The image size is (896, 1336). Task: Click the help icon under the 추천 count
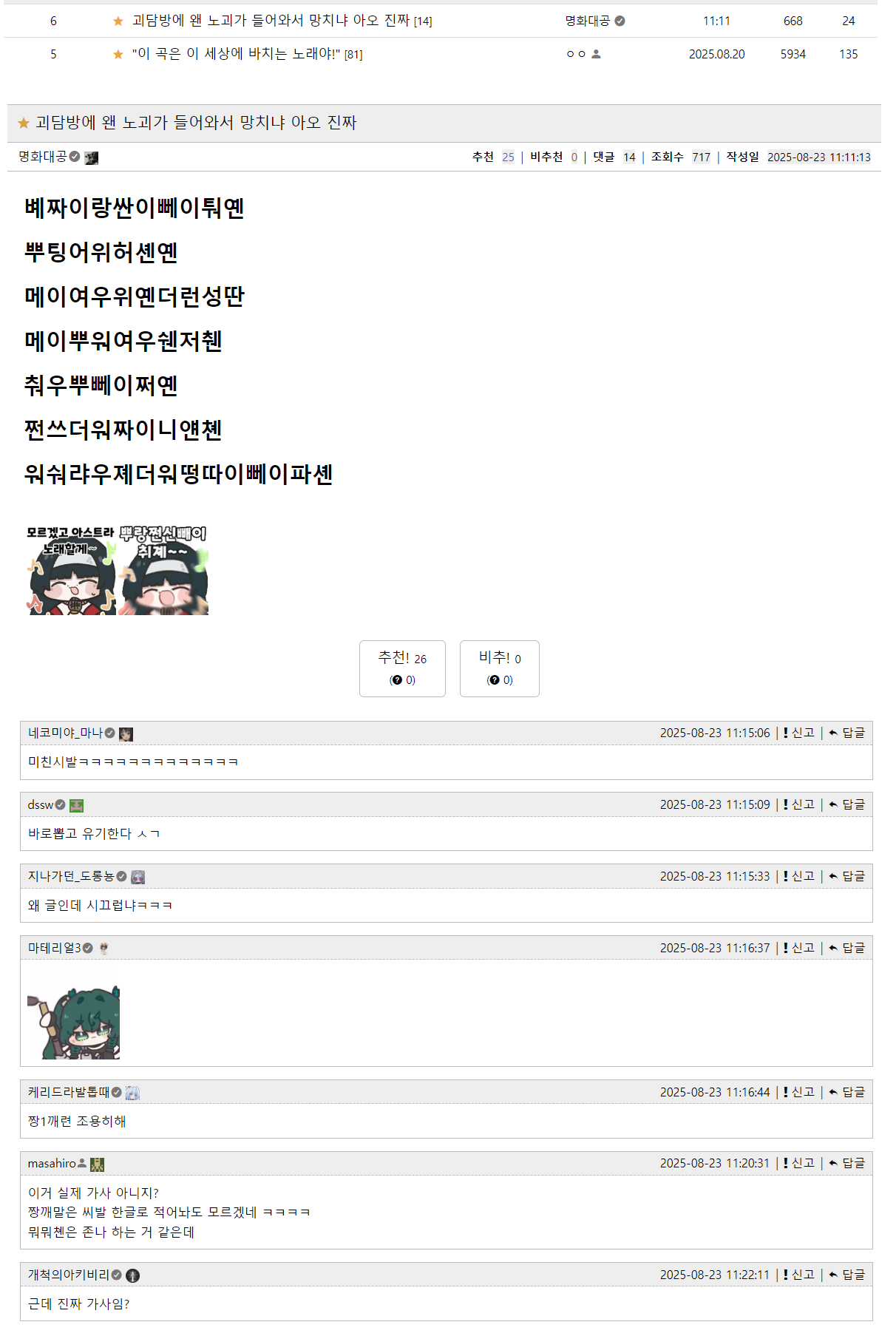(397, 680)
